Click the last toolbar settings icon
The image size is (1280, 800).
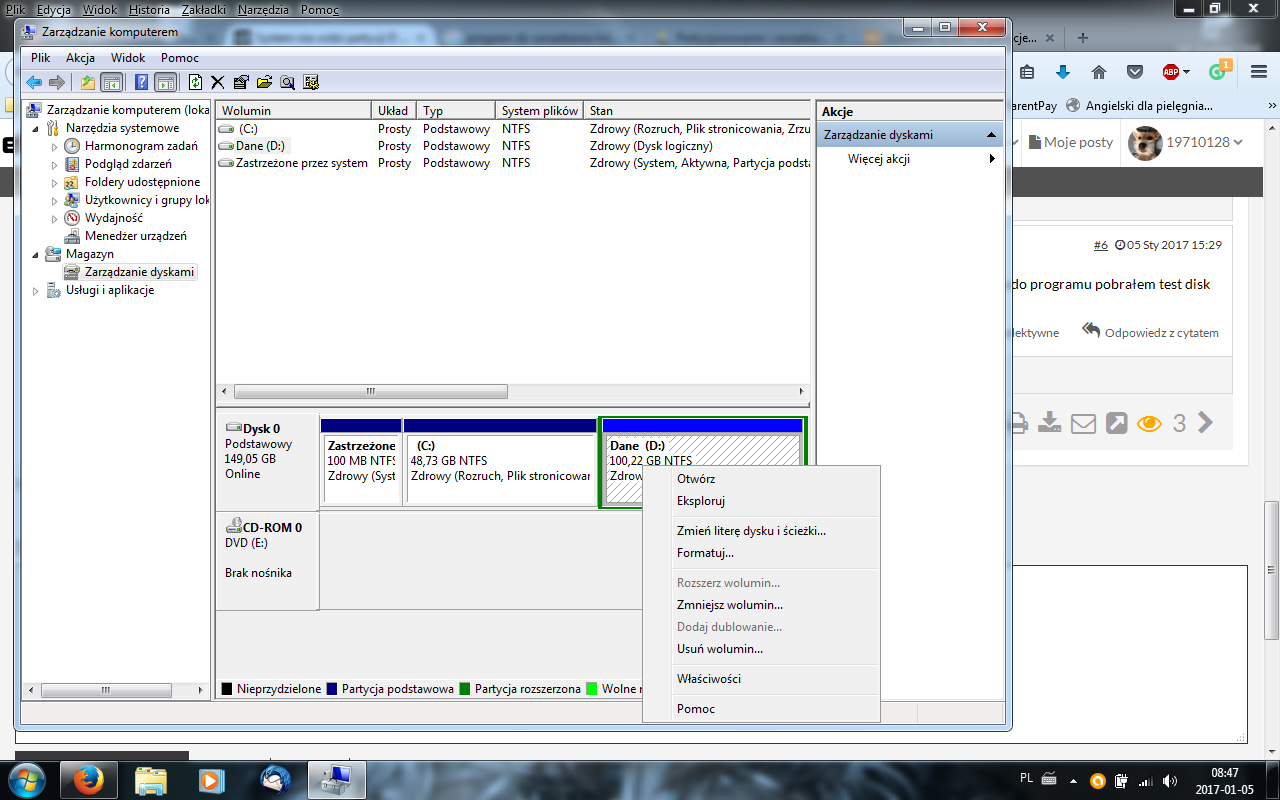click(x=311, y=82)
